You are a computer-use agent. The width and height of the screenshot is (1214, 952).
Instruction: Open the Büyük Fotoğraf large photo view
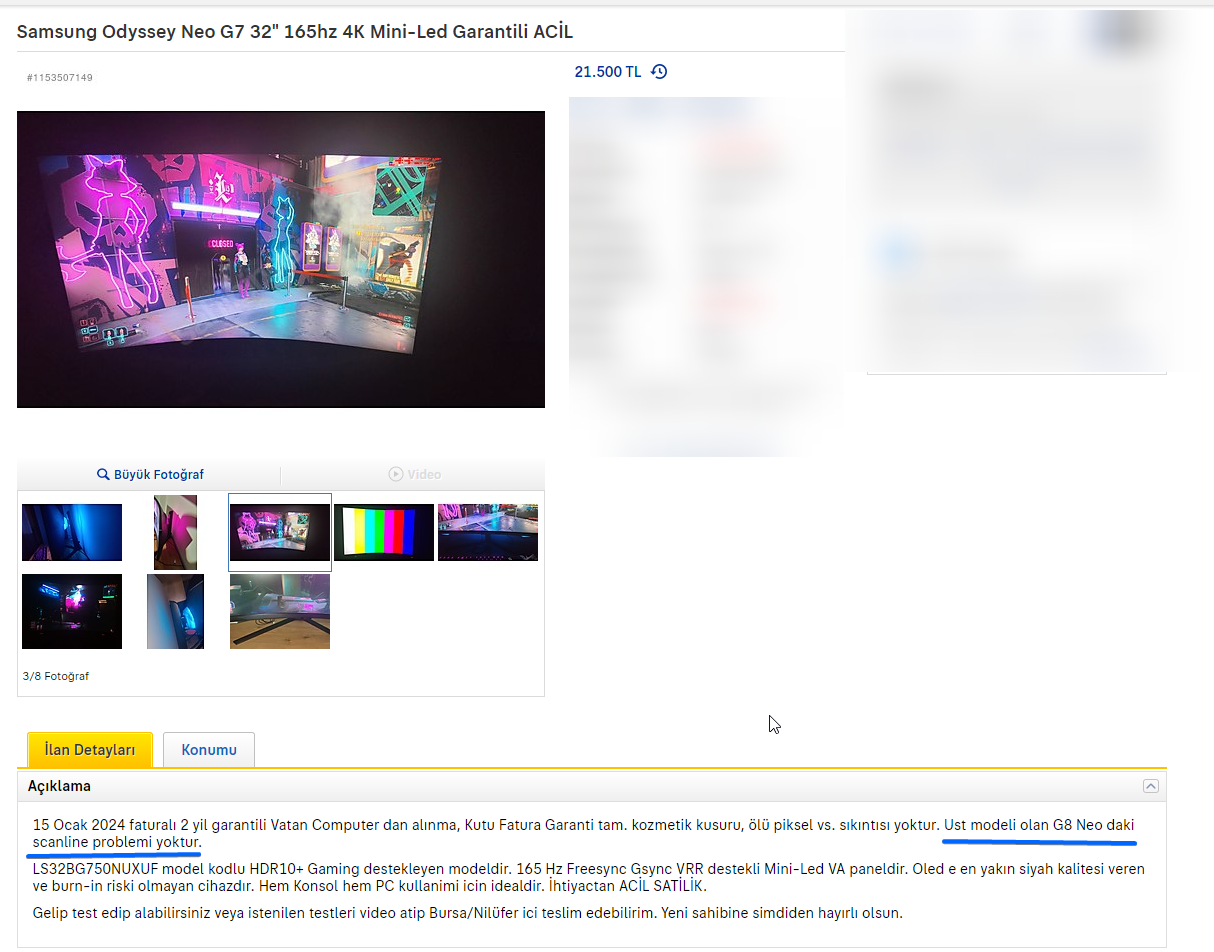pyautogui.click(x=150, y=475)
